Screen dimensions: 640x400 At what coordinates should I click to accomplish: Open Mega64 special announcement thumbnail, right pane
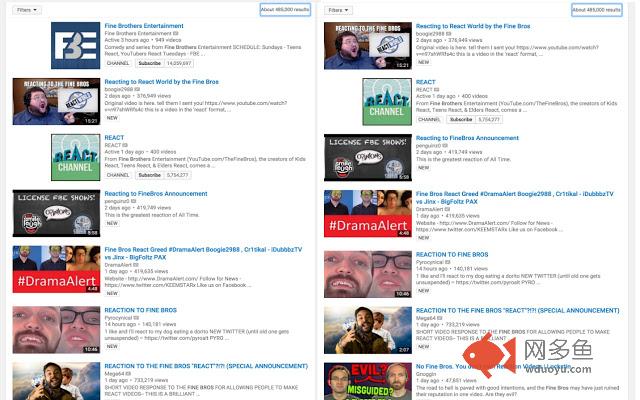pyautogui.click(x=368, y=330)
